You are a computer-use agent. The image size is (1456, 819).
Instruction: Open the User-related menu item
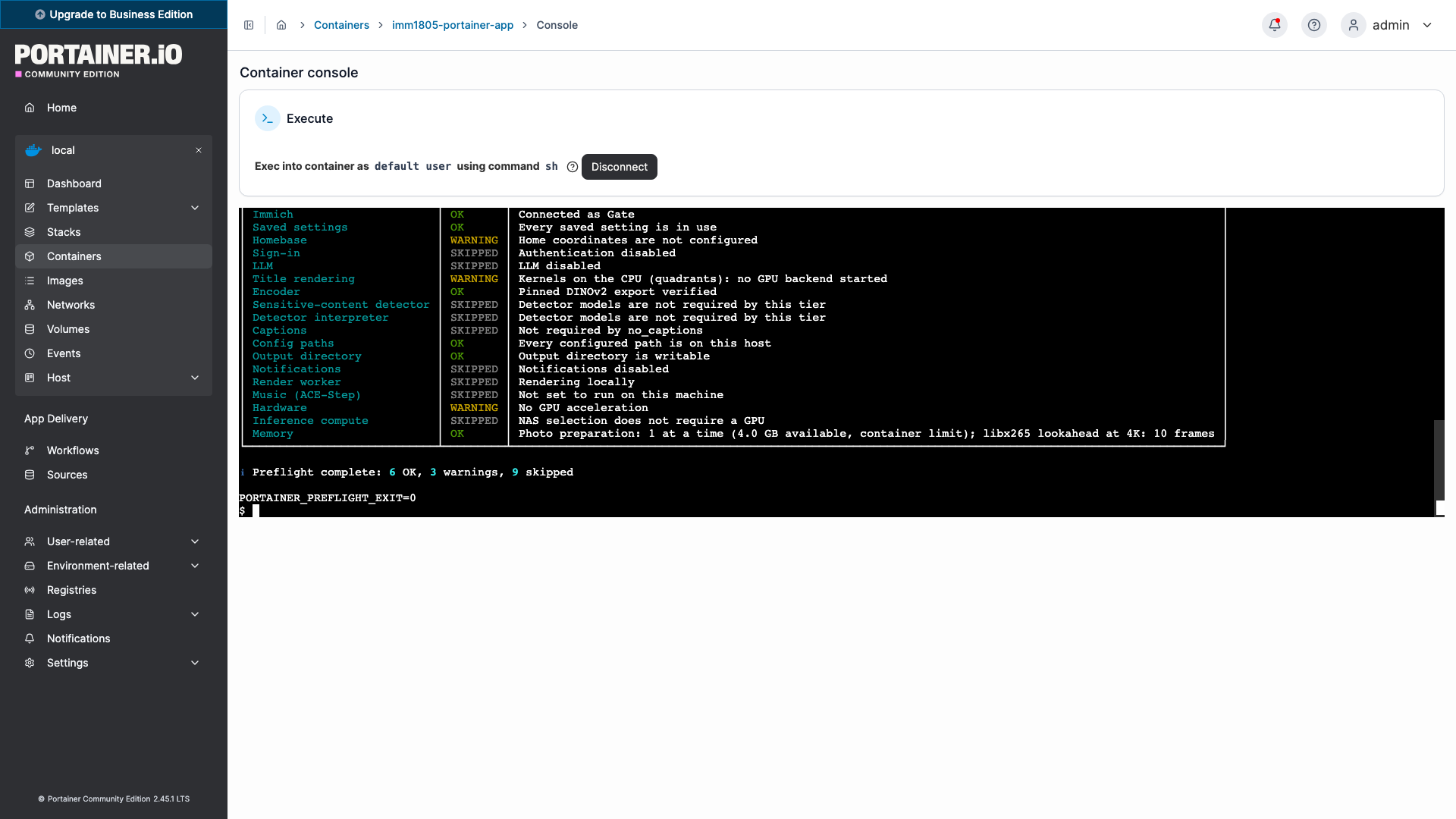(114, 541)
